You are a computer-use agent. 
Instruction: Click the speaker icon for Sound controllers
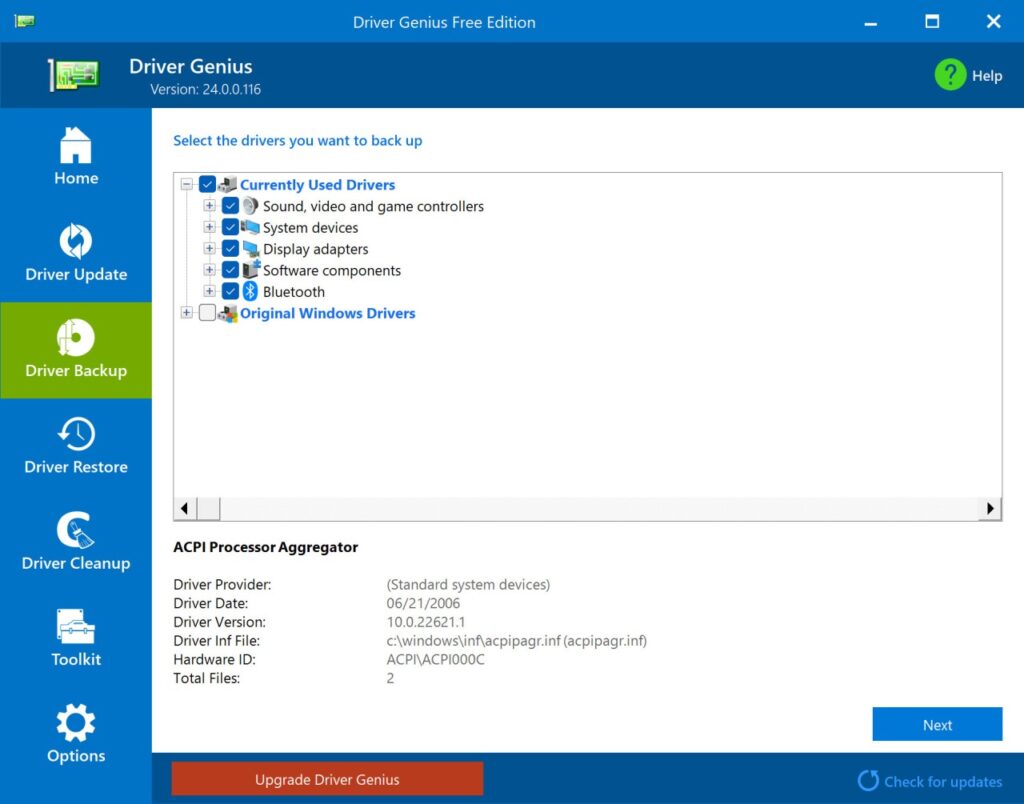[250, 206]
